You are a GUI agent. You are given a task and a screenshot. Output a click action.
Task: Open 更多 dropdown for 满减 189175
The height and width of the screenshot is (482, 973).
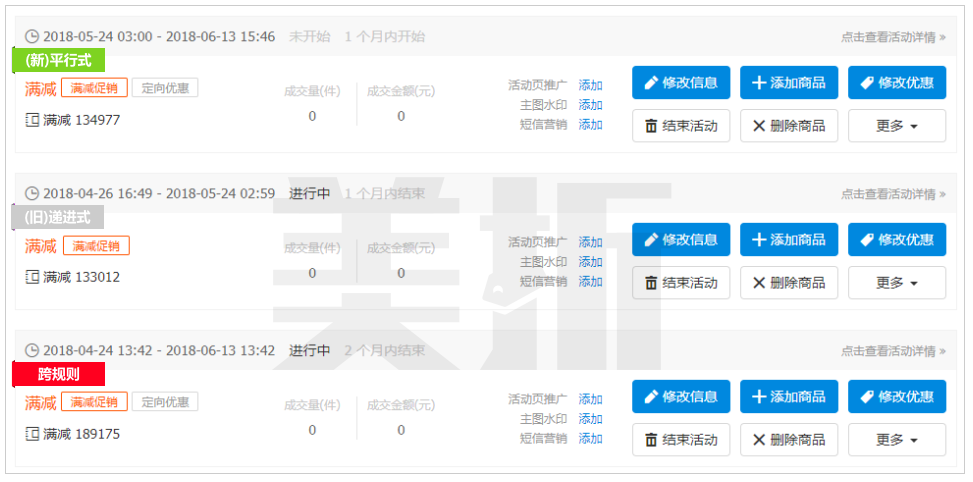897,440
